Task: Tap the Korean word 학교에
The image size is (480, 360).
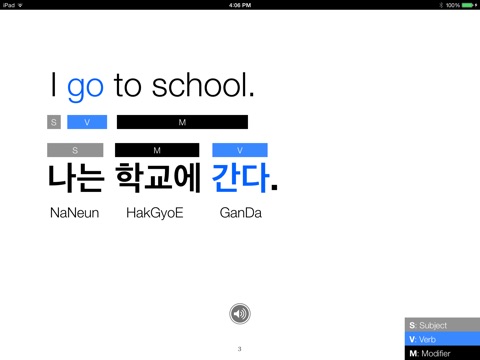Action: [158, 178]
